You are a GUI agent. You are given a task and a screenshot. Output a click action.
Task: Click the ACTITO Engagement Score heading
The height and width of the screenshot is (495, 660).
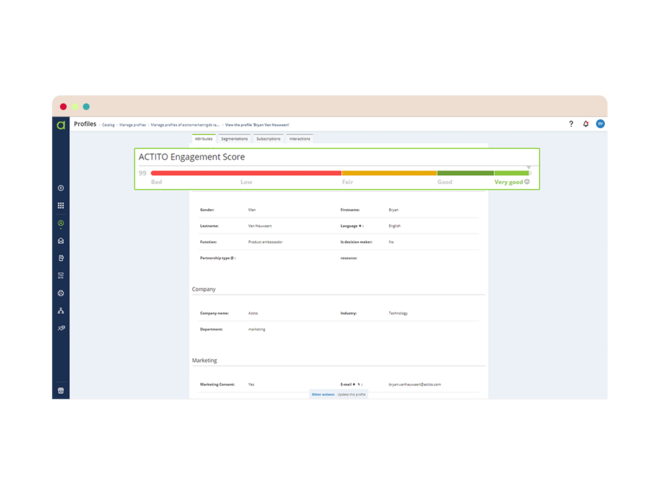click(x=192, y=157)
